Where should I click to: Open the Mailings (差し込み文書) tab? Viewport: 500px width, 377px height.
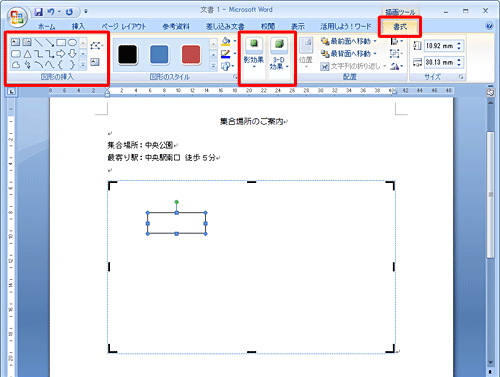[225, 27]
